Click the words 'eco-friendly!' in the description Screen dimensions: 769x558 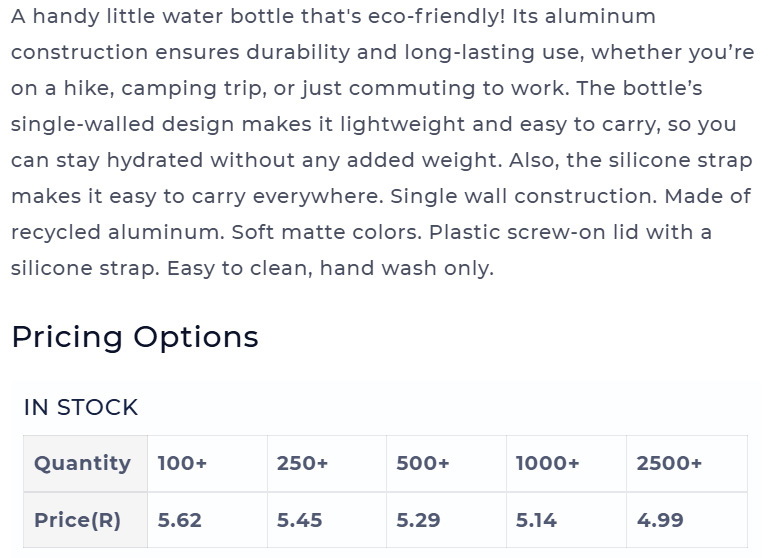coord(436,17)
